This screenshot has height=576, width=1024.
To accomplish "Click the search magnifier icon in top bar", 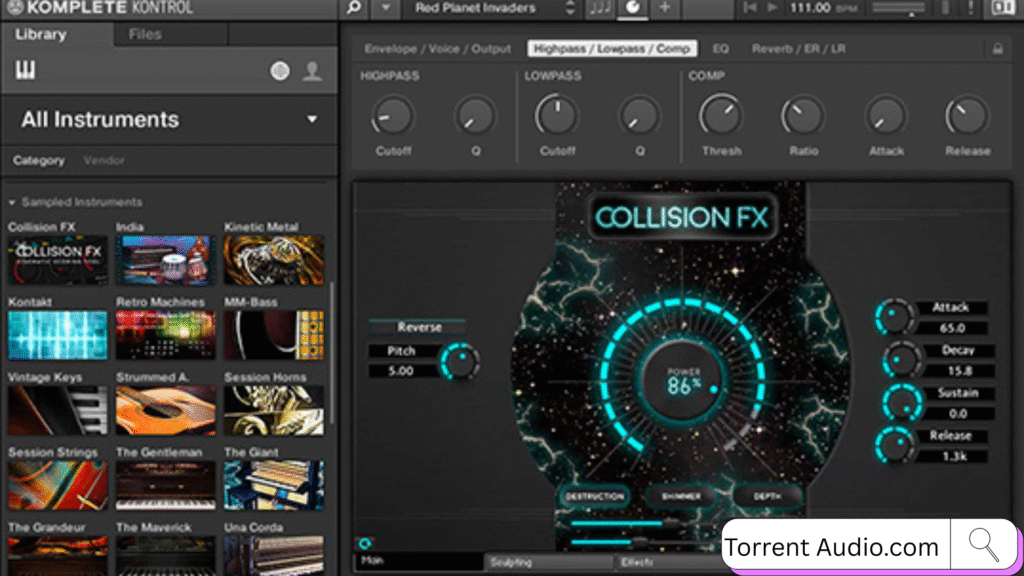I will point(355,9).
